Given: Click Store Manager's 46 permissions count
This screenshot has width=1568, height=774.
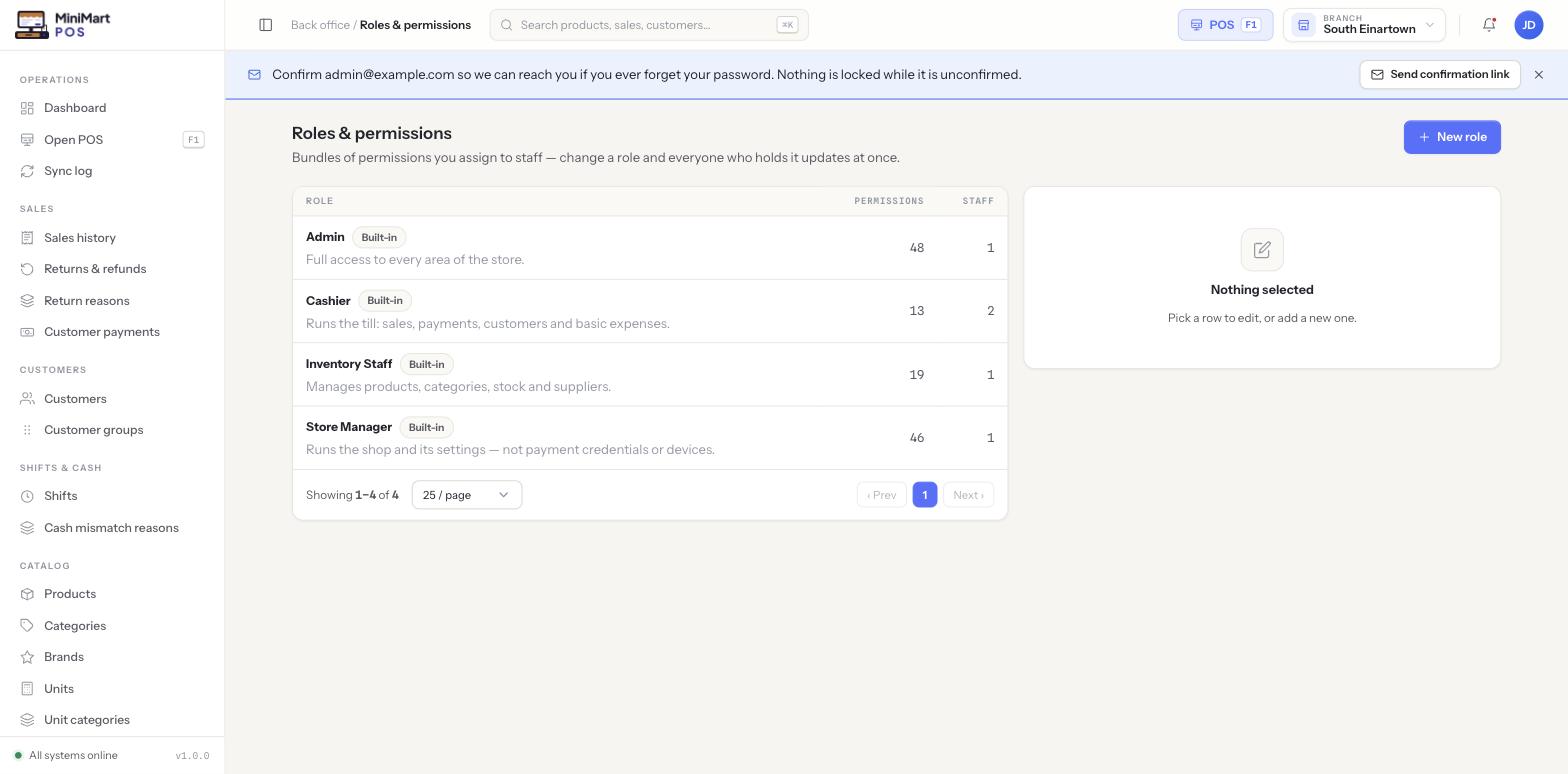Looking at the screenshot, I should (917, 438).
